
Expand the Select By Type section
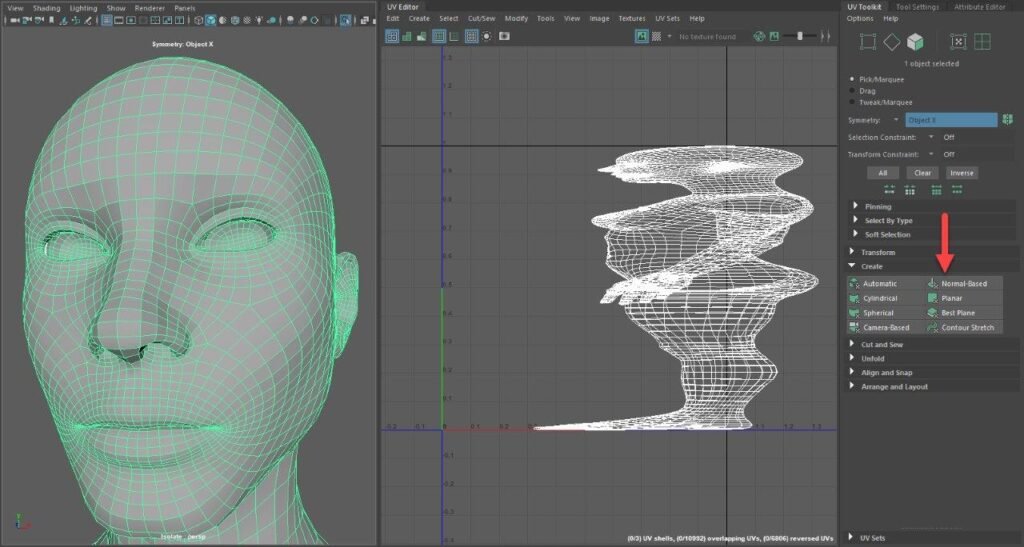[856, 221]
